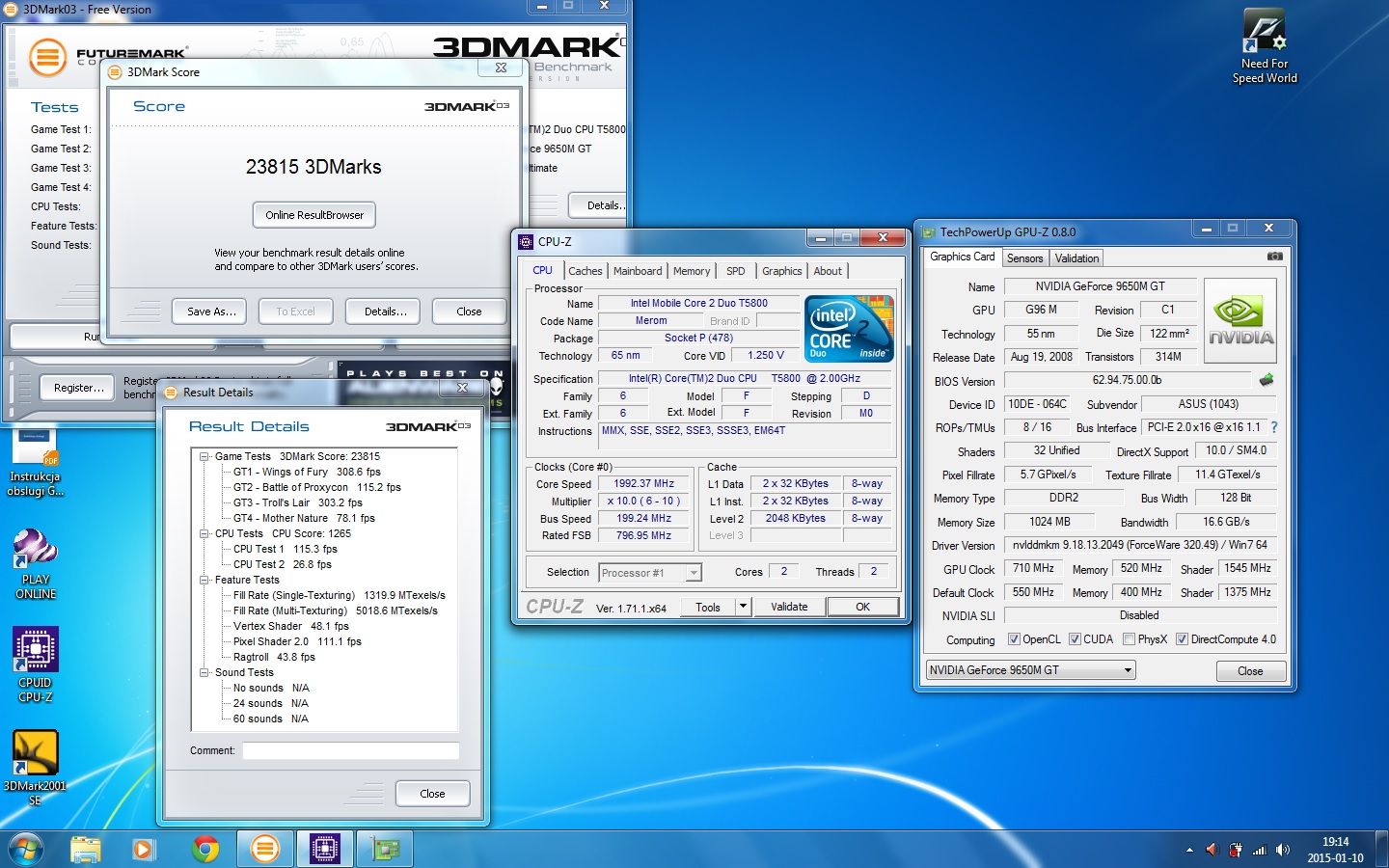Click the Intel Core 2 Duo logo
1389x868 pixels.
(849, 329)
